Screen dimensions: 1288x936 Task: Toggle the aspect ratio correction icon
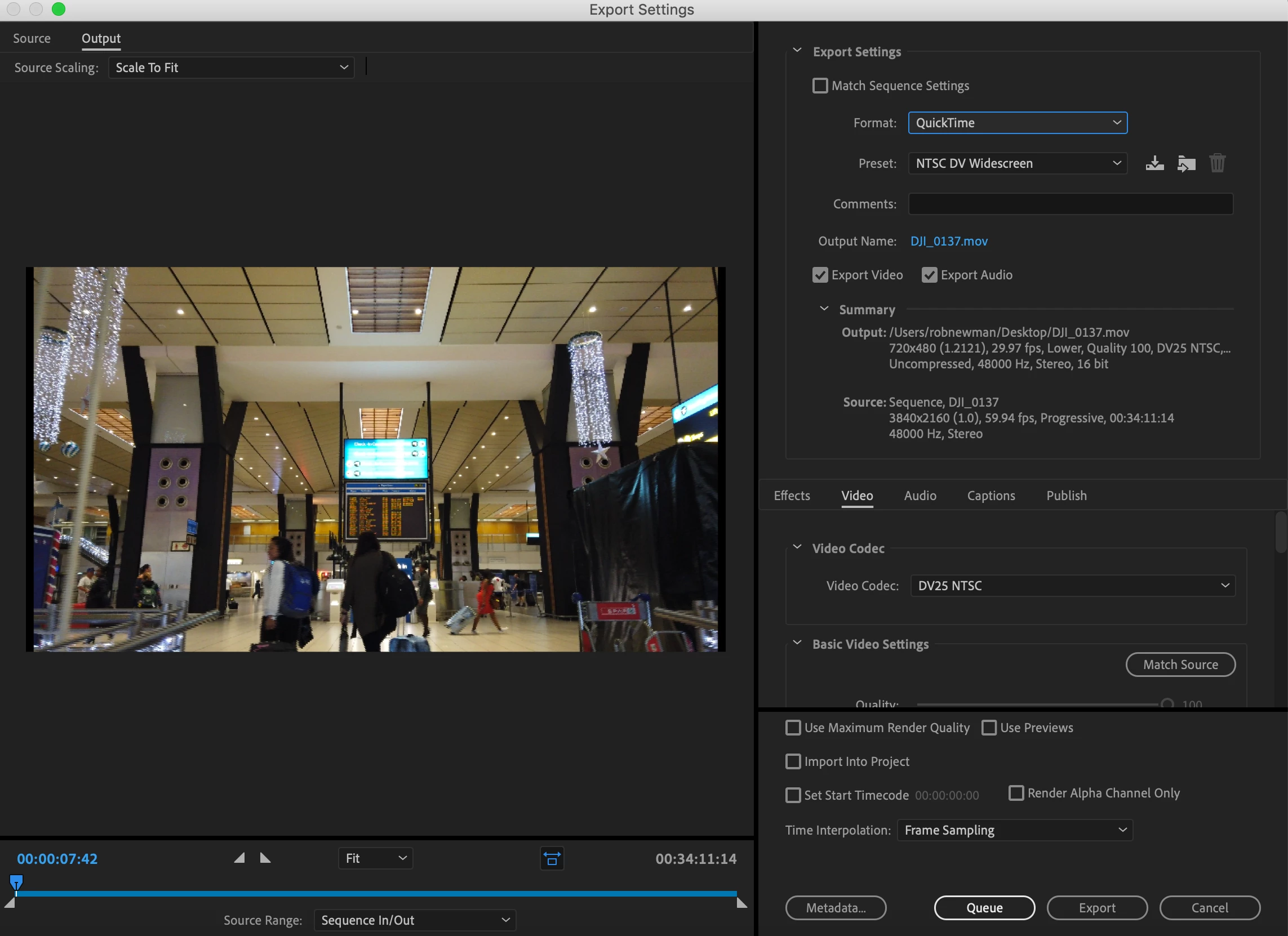(552, 859)
